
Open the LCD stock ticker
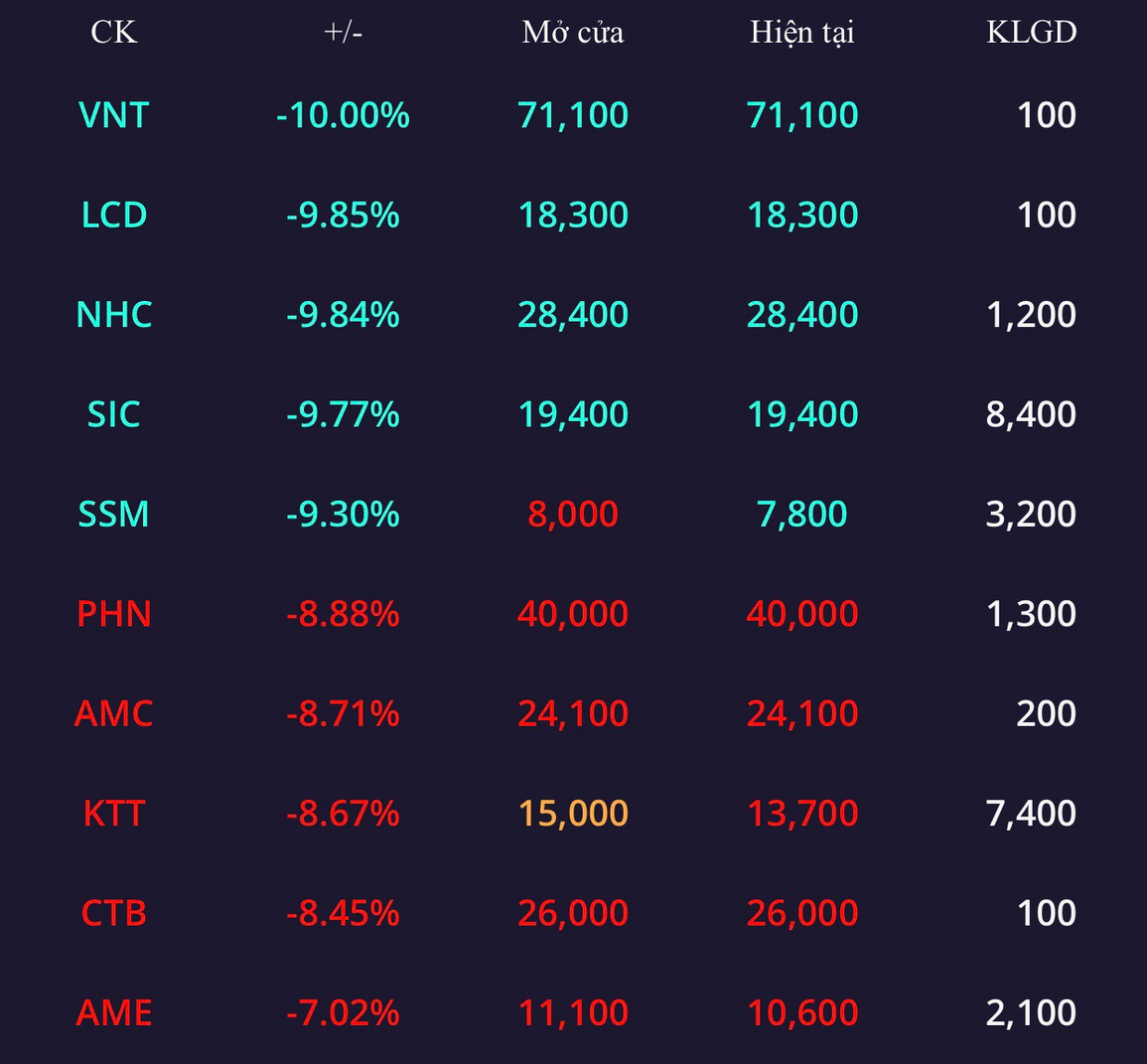click(113, 215)
